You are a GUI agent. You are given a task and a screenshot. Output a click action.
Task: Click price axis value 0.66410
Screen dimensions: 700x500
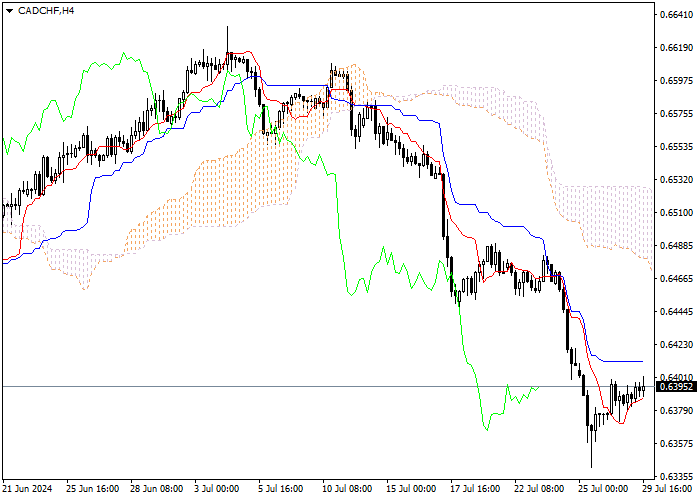pos(676,15)
